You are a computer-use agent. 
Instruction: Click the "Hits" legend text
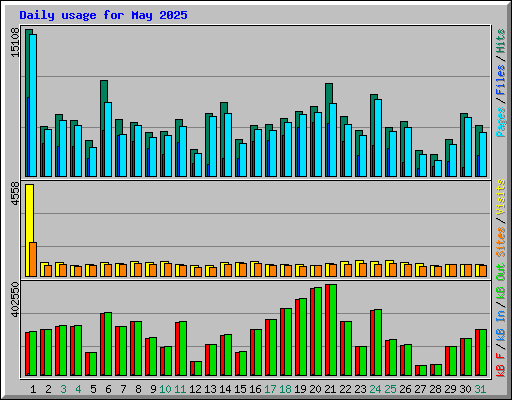point(500,41)
